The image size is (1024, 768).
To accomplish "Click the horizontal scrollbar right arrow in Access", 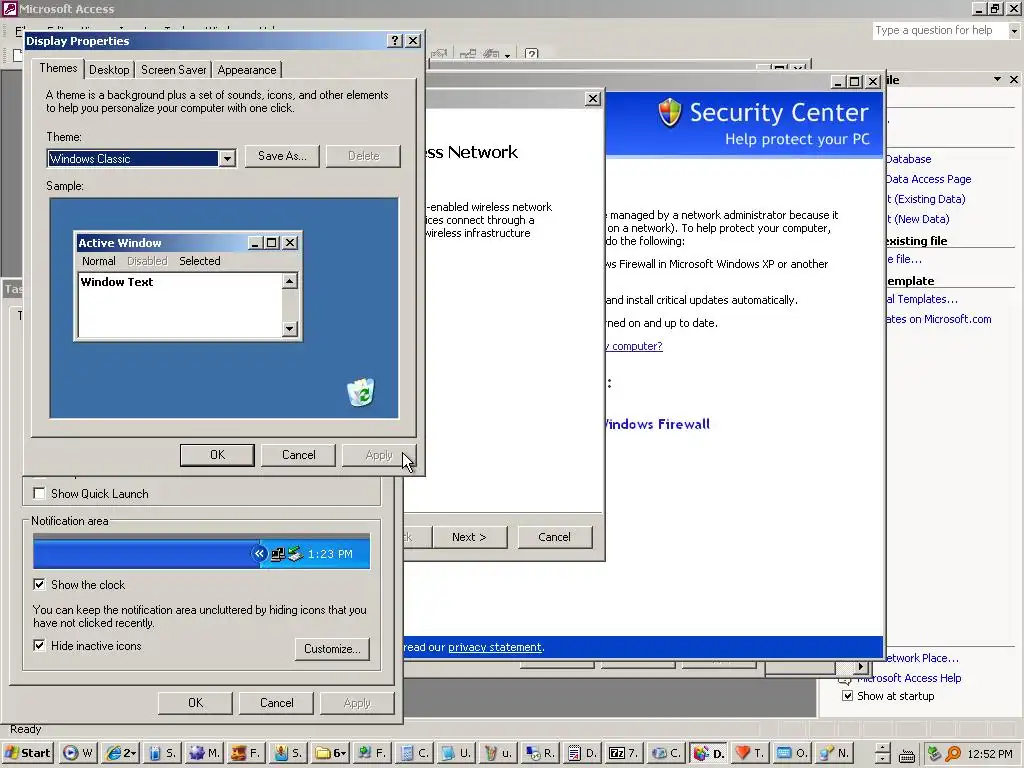I will pyautogui.click(x=861, y=667).
